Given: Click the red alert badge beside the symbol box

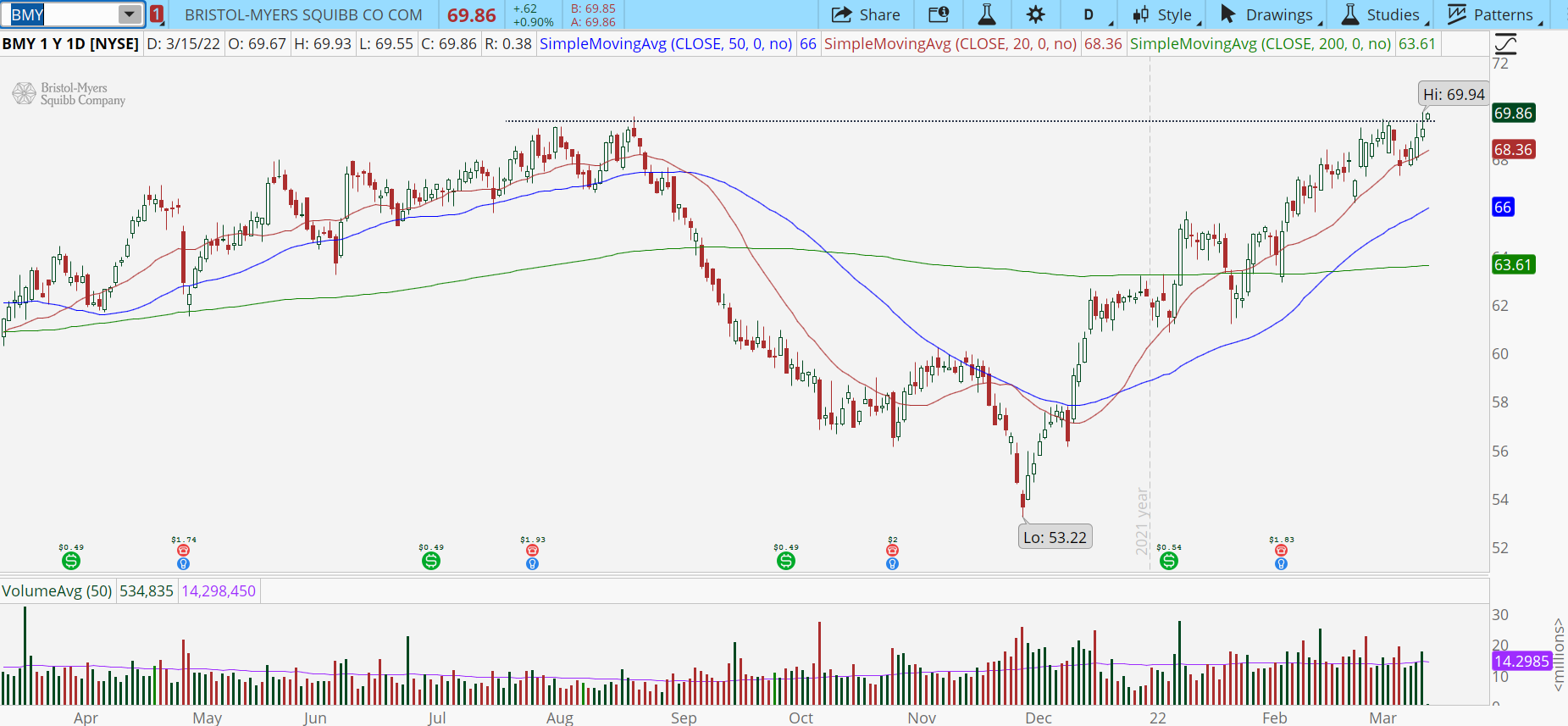Looking at the screenshot, I should (157, 14).
